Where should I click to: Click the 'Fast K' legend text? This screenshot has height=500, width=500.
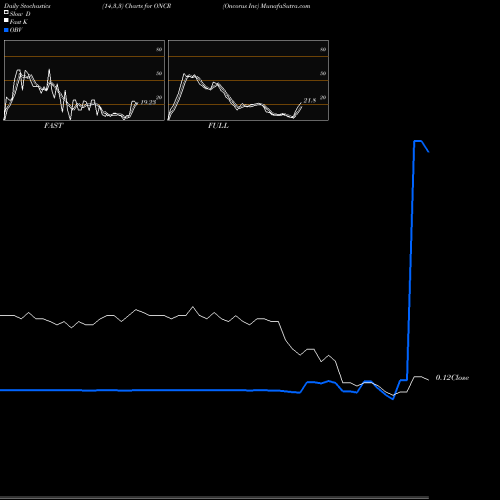(x=19, y=22)
